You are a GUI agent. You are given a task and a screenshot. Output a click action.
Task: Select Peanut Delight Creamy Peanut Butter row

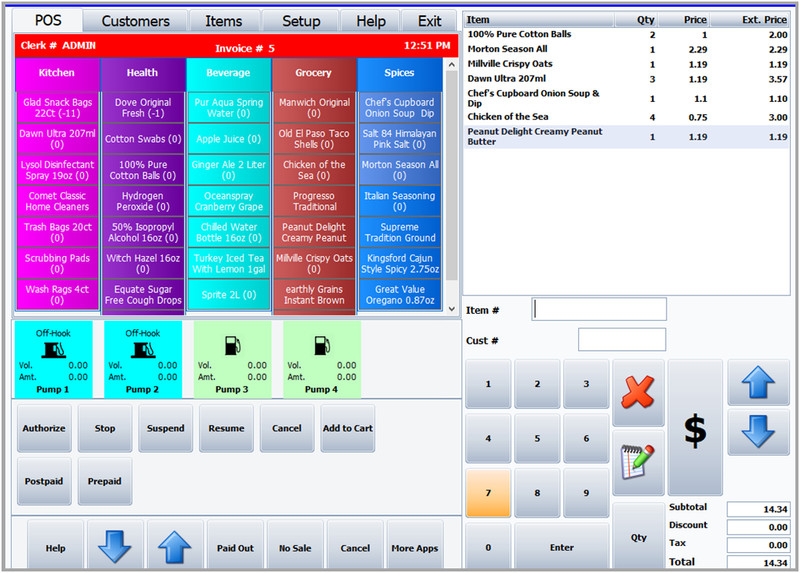point(627,137)
